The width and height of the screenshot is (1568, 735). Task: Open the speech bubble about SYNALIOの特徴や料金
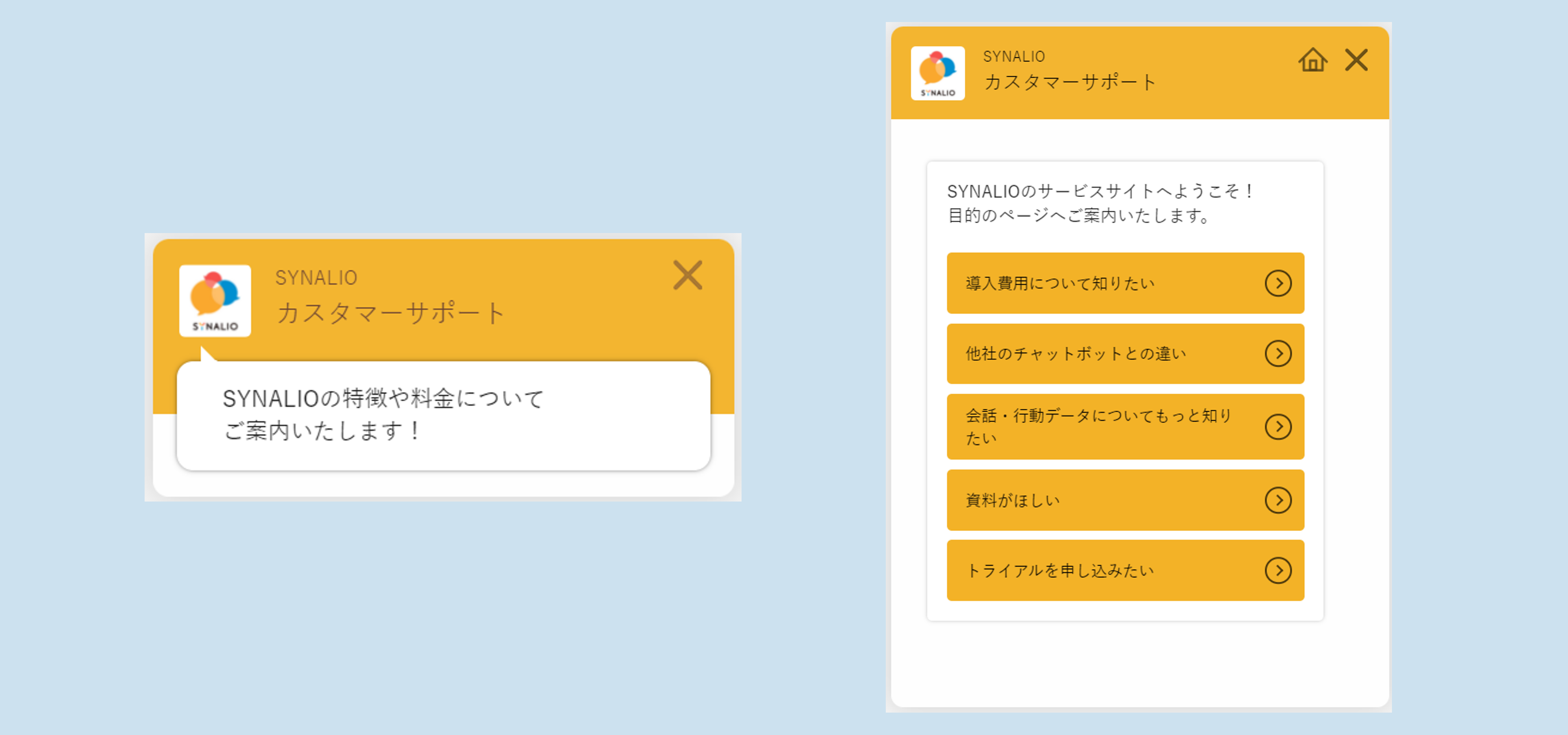[x=443, y=415]
